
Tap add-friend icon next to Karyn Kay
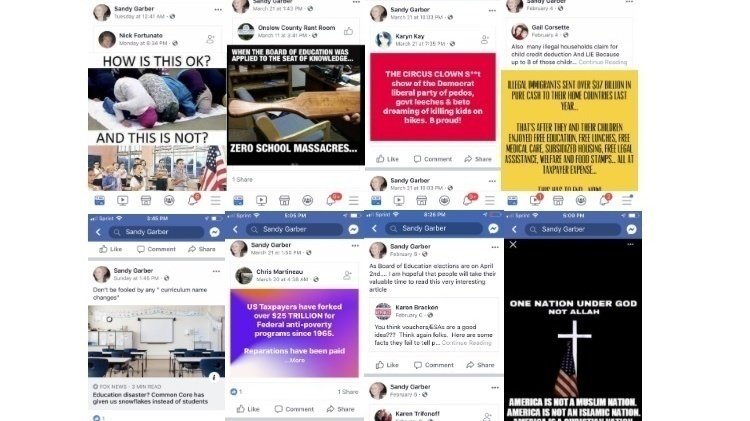pos(485,39)
